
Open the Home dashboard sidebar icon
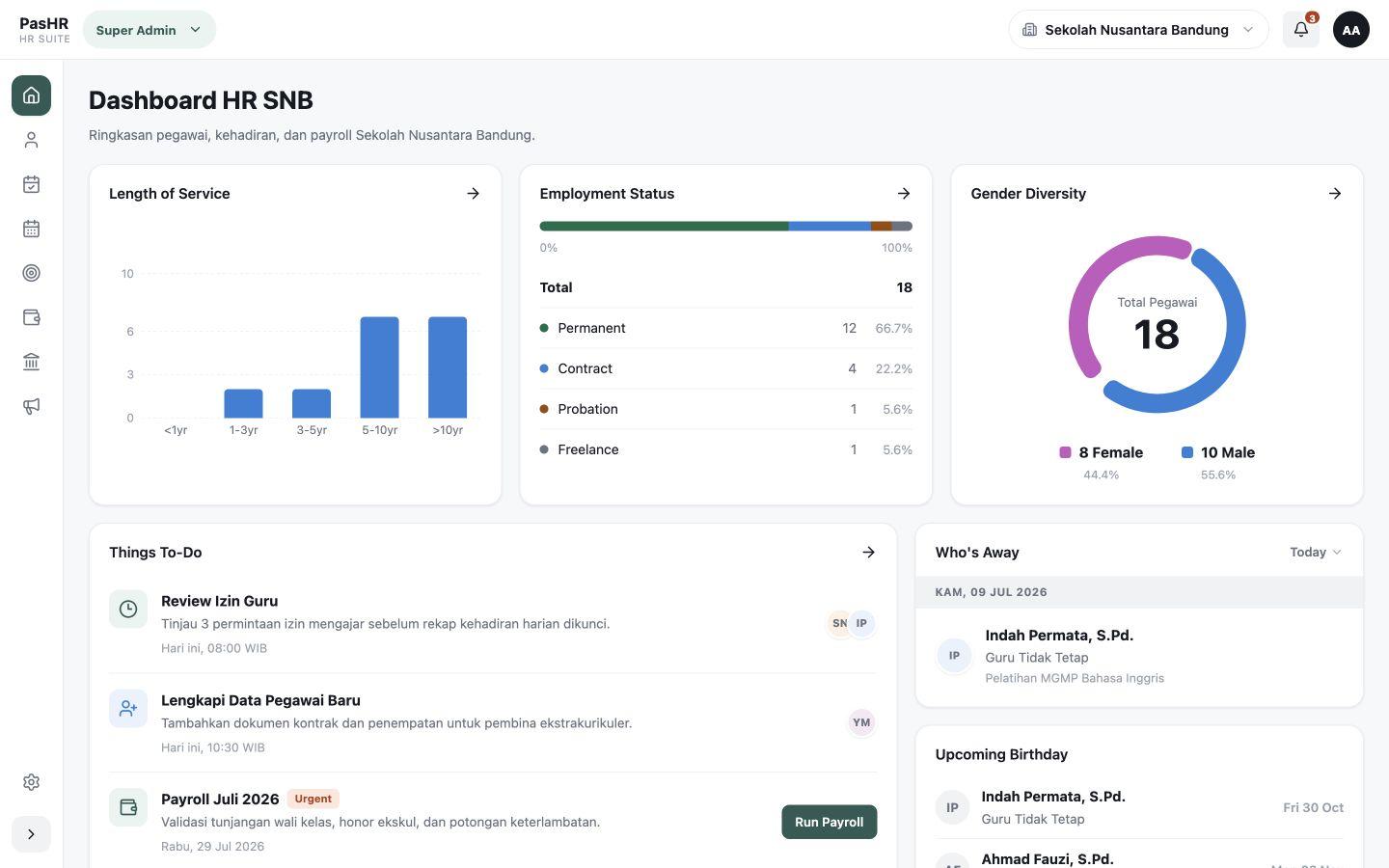point(31,95)
